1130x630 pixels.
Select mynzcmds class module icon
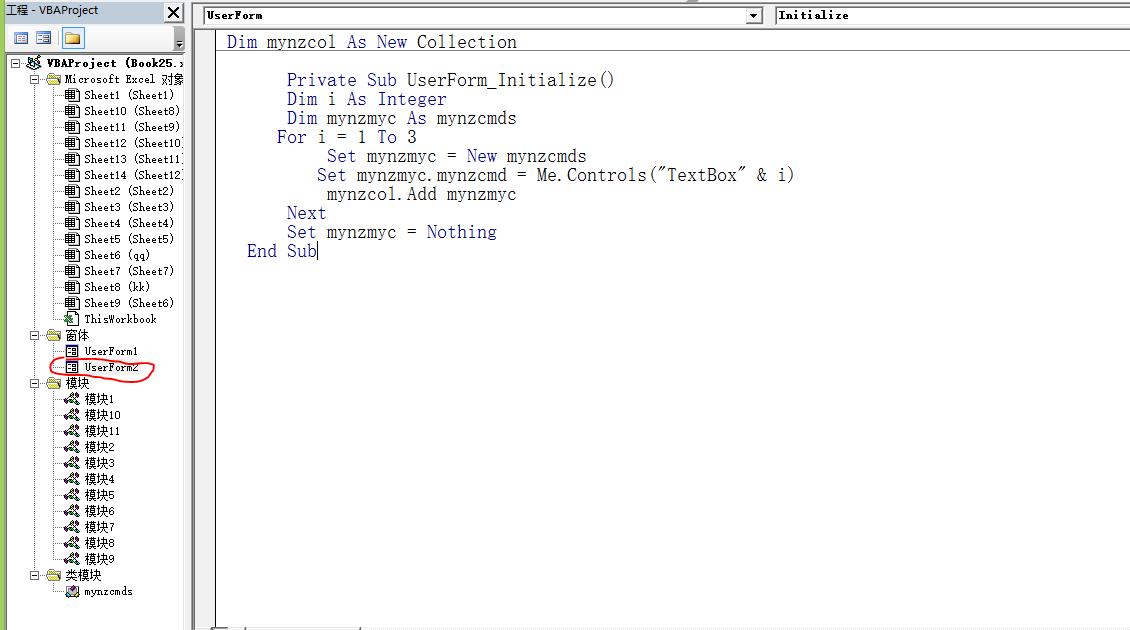[72, 591]
